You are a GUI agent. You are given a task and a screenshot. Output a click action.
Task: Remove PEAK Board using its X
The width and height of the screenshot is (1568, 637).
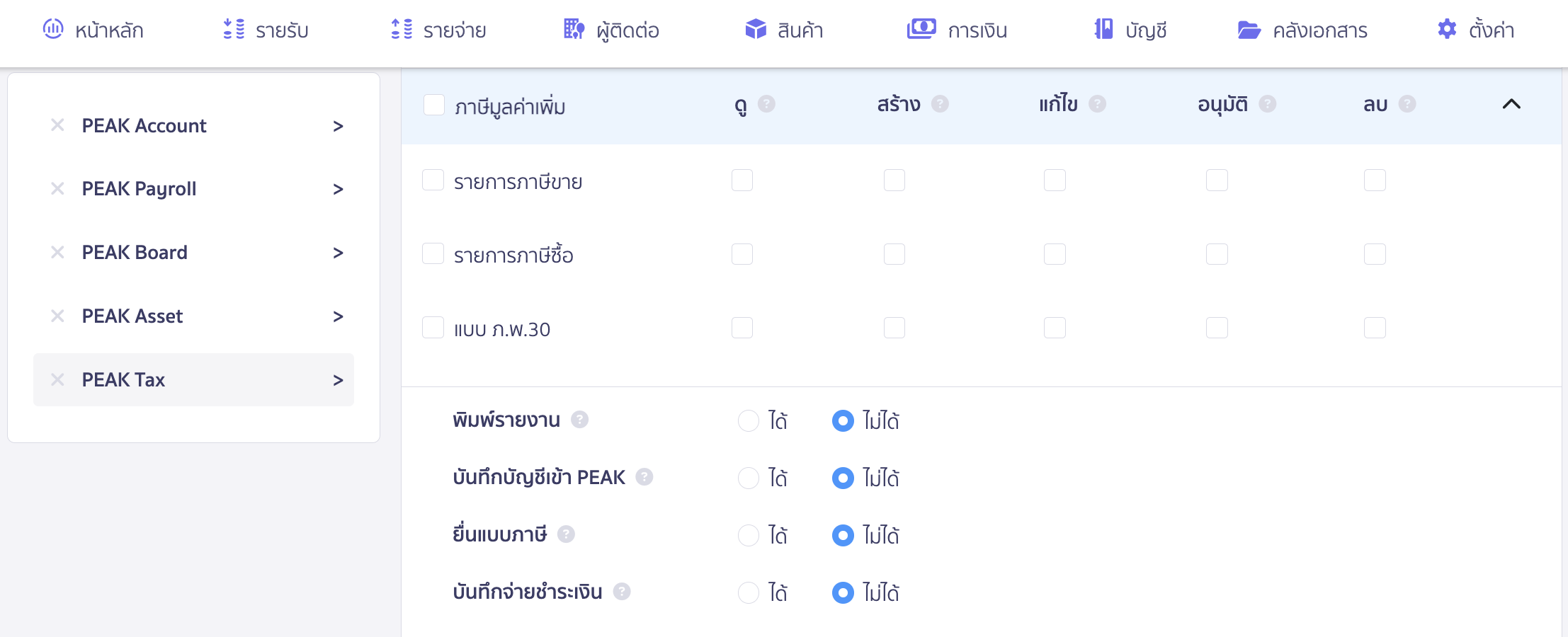click(x=58, y=253)
